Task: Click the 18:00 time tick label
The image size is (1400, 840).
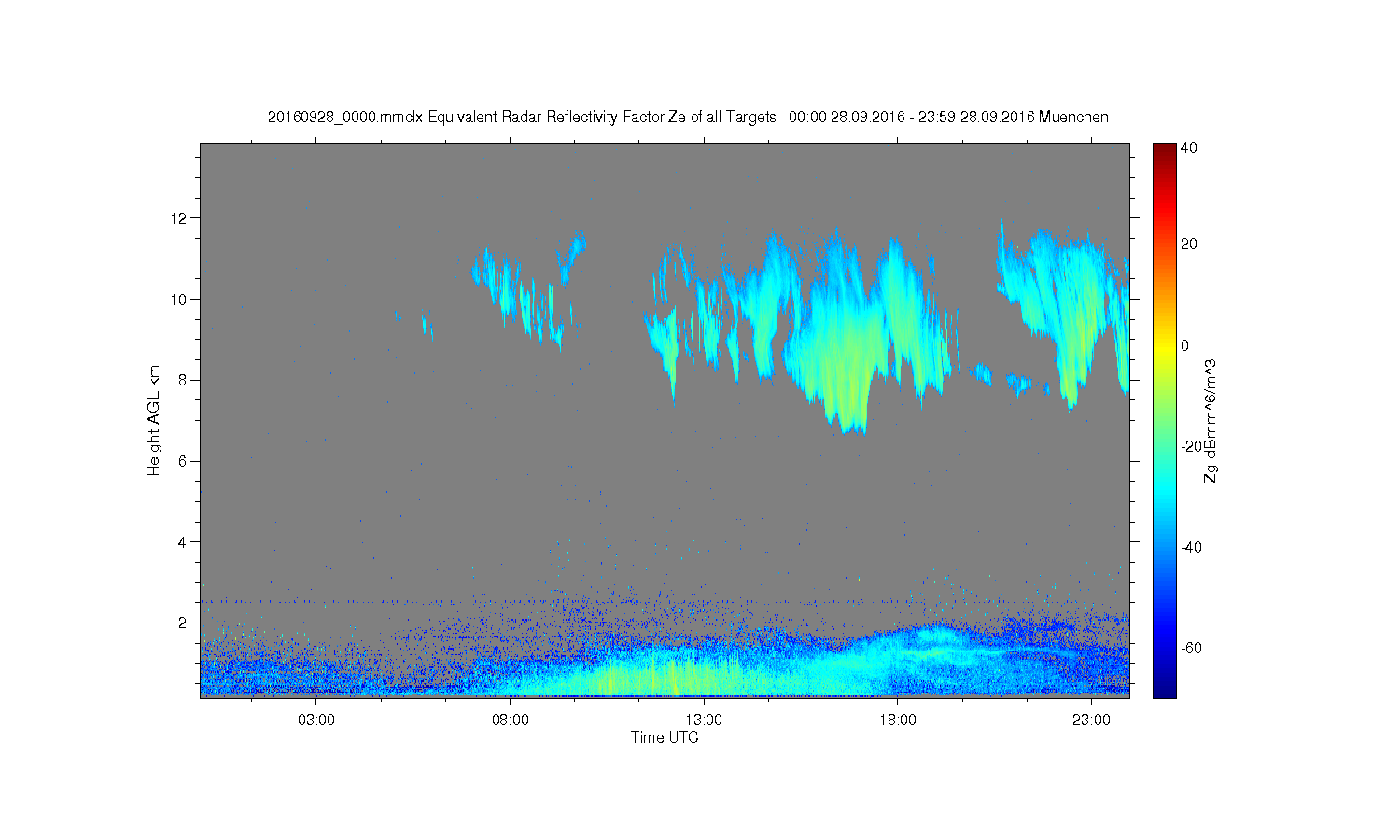Action: [898, 721]
